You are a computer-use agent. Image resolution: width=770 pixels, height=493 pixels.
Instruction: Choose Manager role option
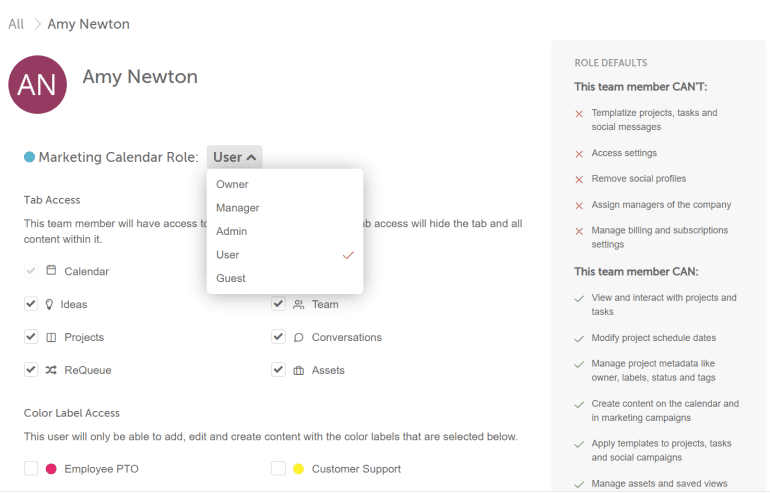click(x=237, y=208)
